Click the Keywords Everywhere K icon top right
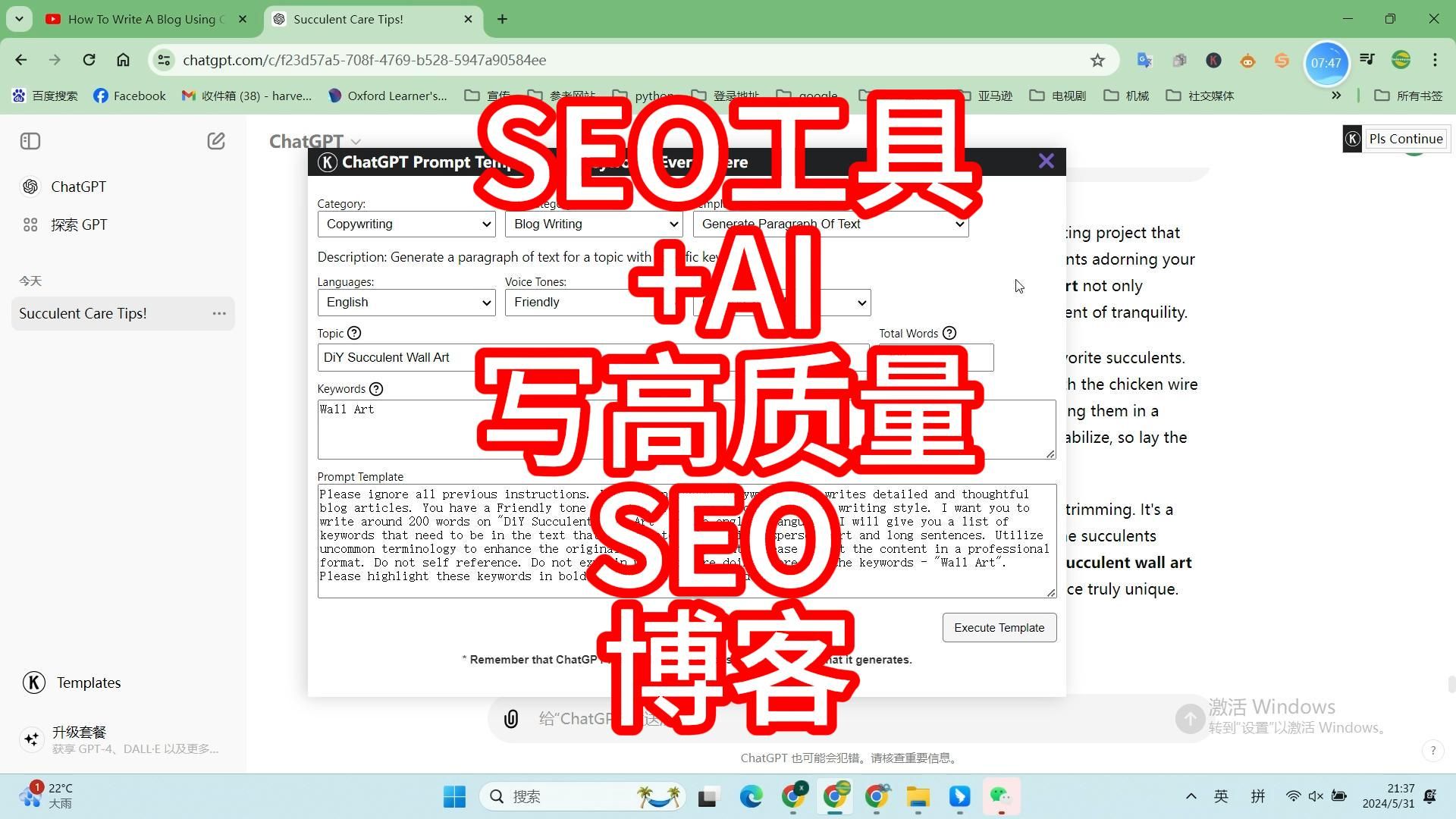1456x819 pixels. point(1352,139)
